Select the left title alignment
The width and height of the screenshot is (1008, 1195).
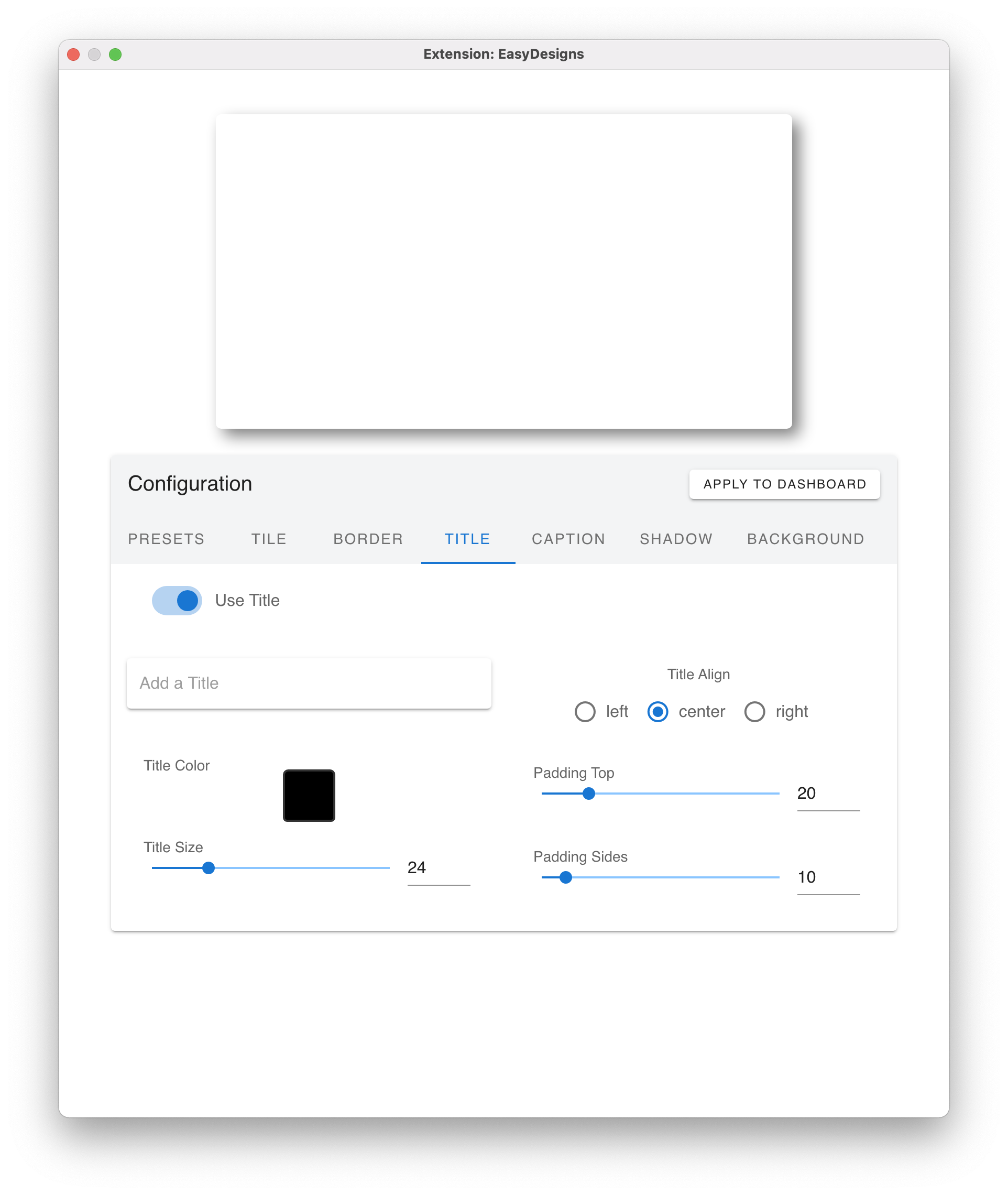585,711
